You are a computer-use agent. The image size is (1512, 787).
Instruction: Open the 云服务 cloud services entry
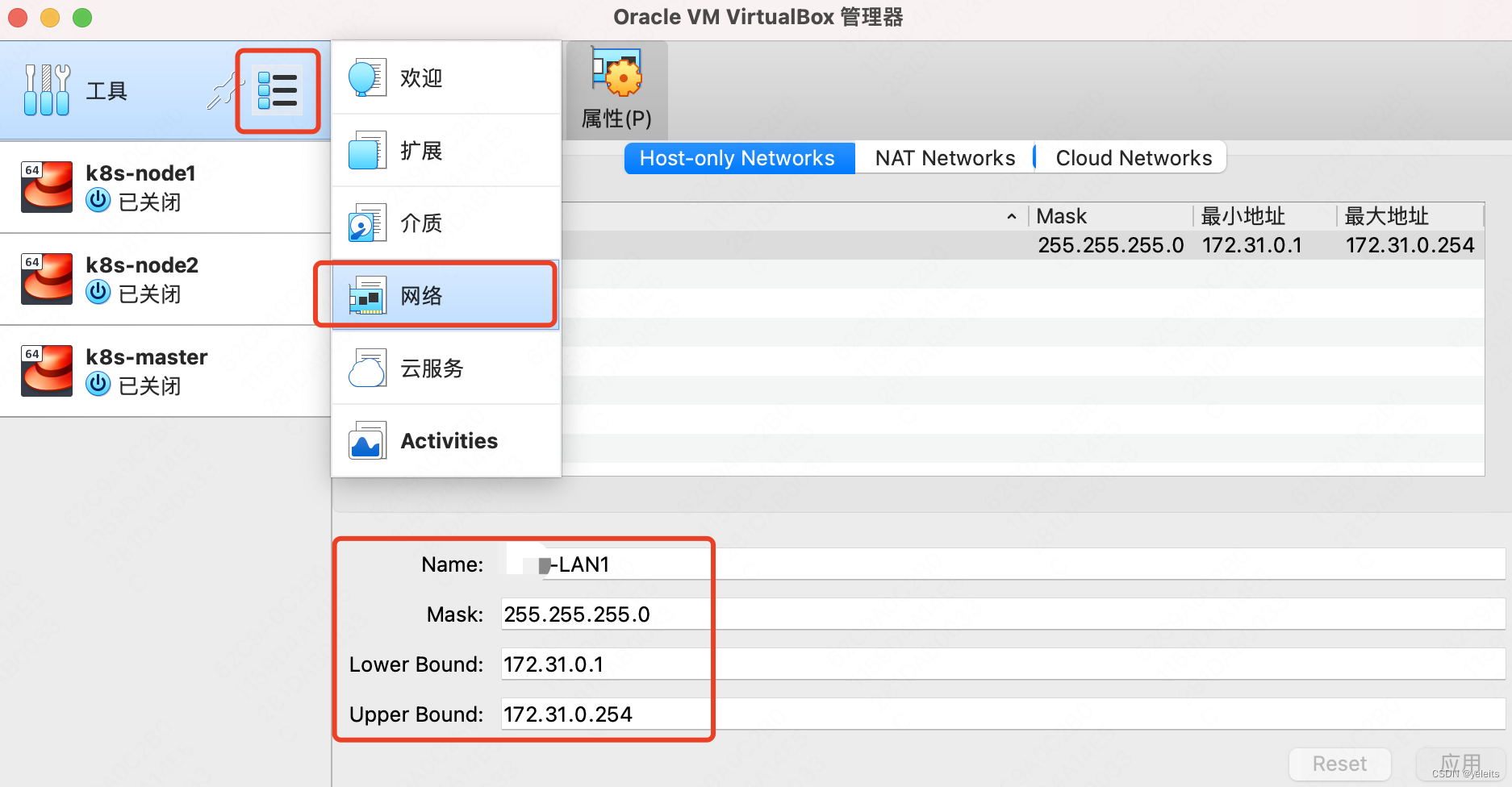tap(446, 368)
